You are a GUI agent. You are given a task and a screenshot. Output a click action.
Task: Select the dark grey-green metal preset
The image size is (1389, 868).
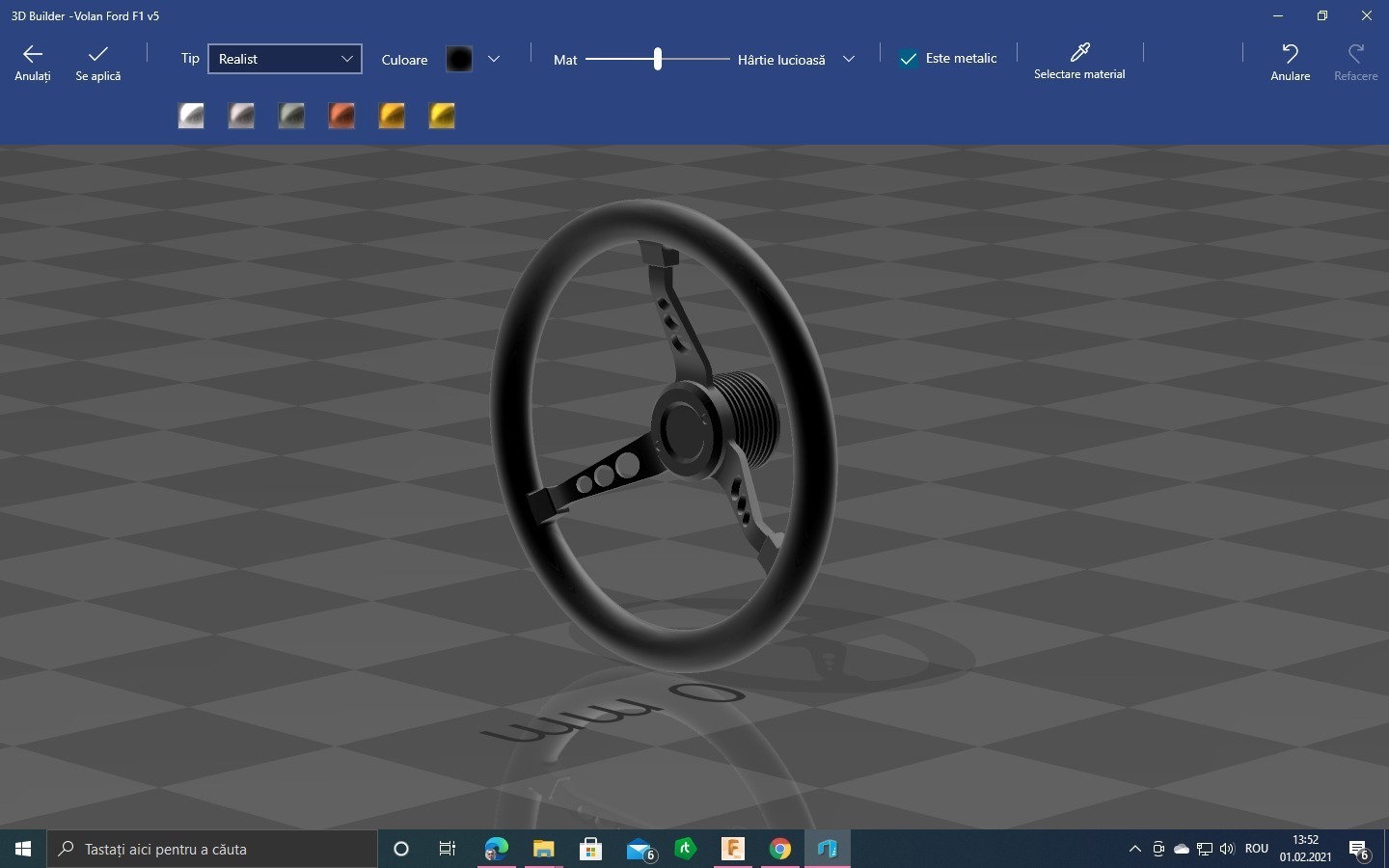[291, 116]
